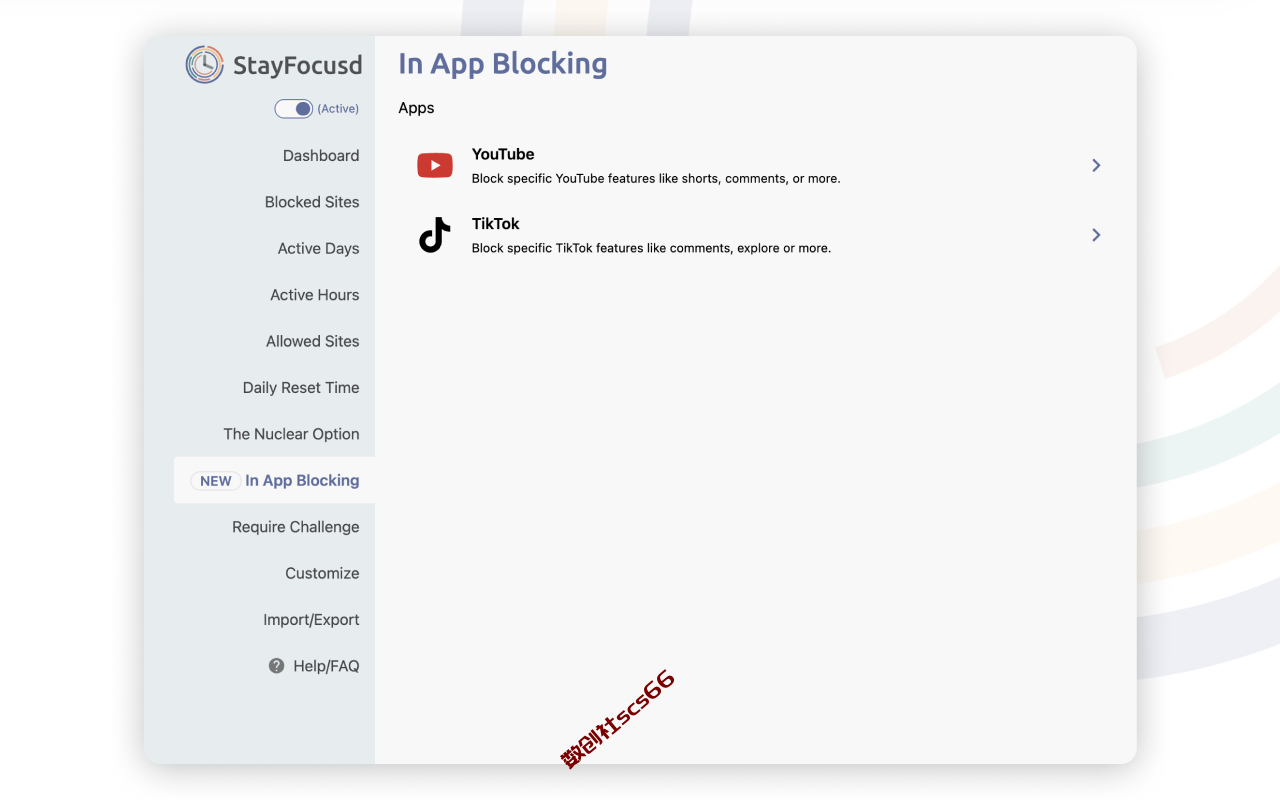Click the StayFocusd title text
Image resolution: width=1280 pixels, height=800 pixels.
click(297, 66)
